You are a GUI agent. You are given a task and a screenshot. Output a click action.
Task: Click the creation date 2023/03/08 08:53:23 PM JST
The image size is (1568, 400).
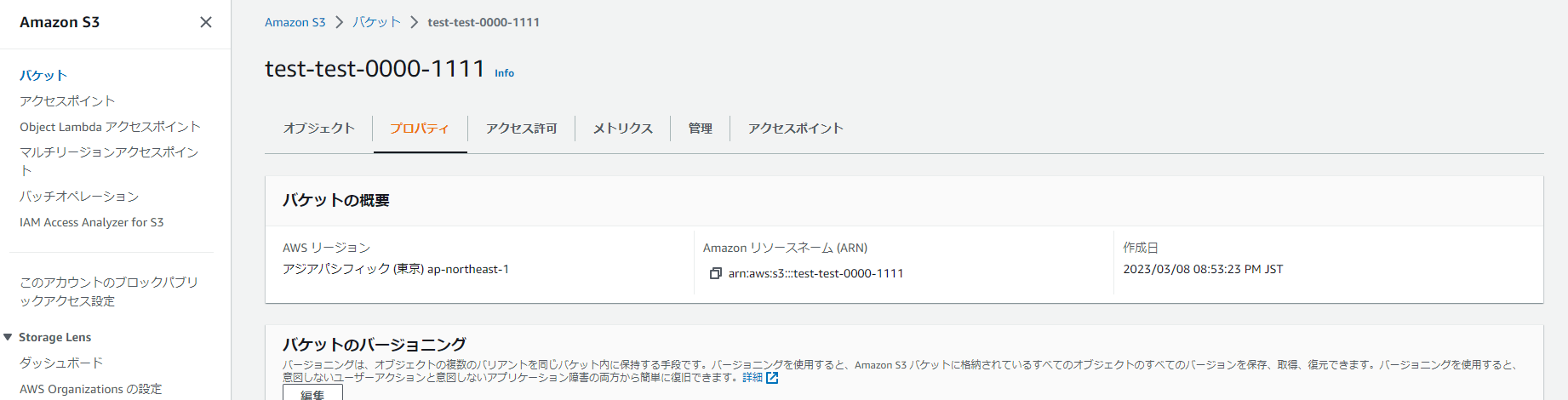click(x=1203, y=269)
